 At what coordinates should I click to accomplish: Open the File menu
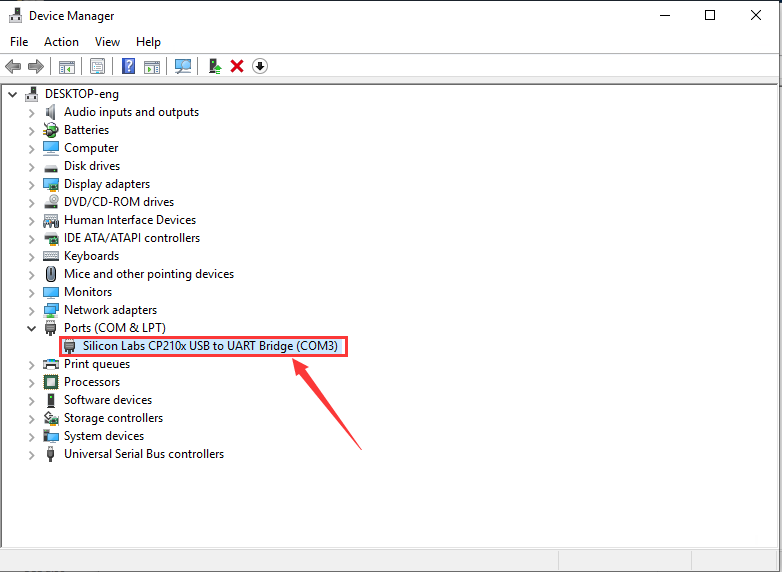click(x=19, y=42)
